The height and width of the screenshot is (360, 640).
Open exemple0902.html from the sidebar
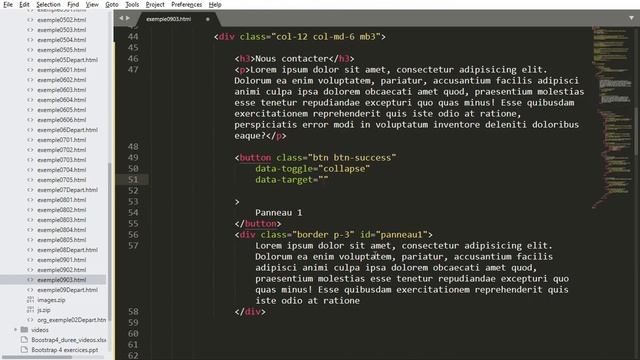[x=62, y=270]
